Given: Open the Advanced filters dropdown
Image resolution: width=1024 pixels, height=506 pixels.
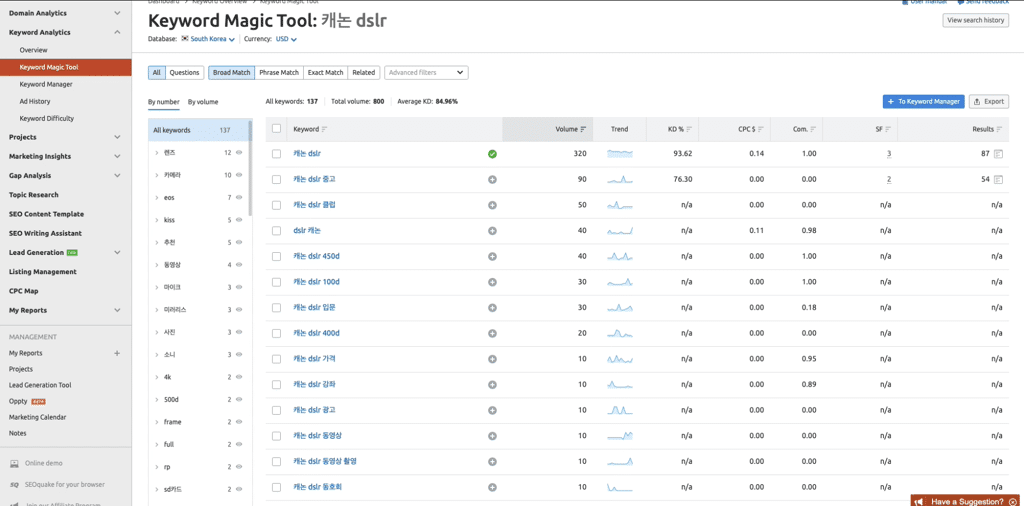Looking at the screenshot, I should click(x=426, y=72).
